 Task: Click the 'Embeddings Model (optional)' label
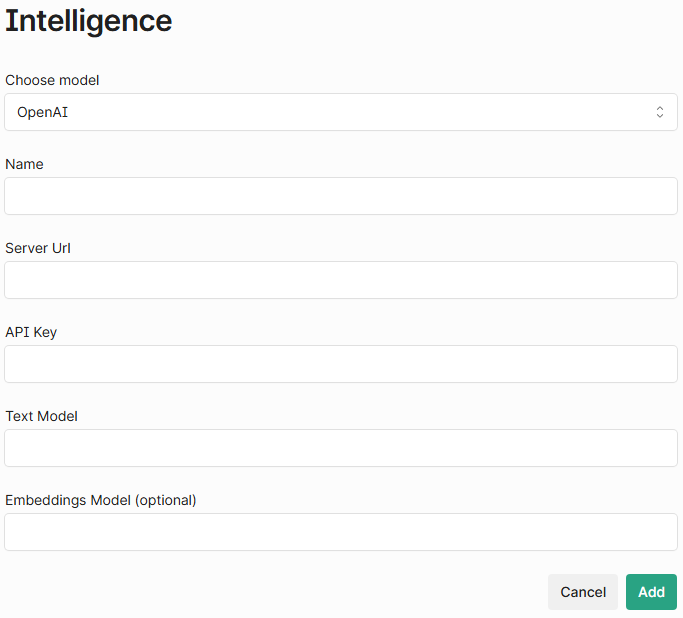pos(100,500)
